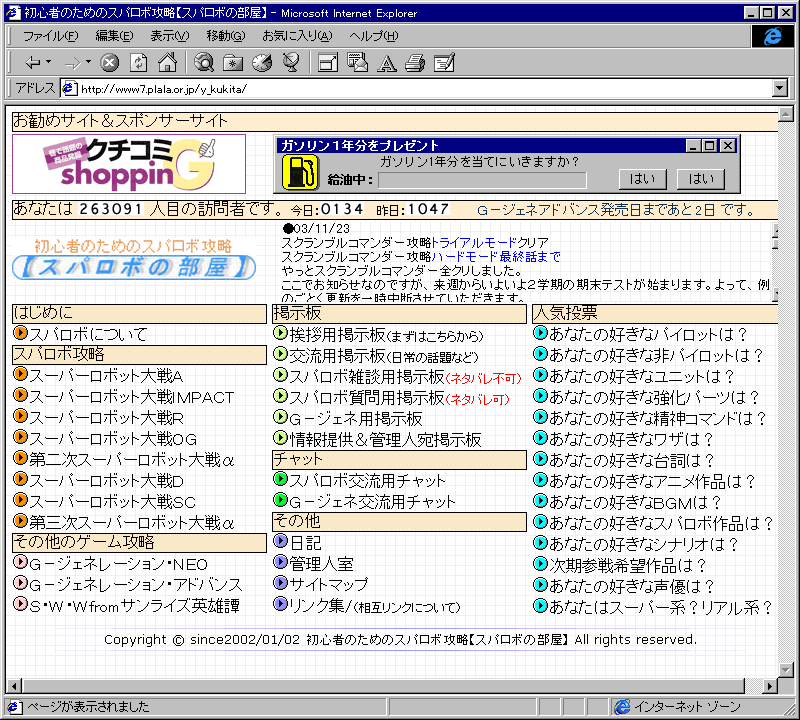Viewport: 800px width, 720px height.
Task: Click horizontal scrollbar right arrow
Action: (770, 686)
